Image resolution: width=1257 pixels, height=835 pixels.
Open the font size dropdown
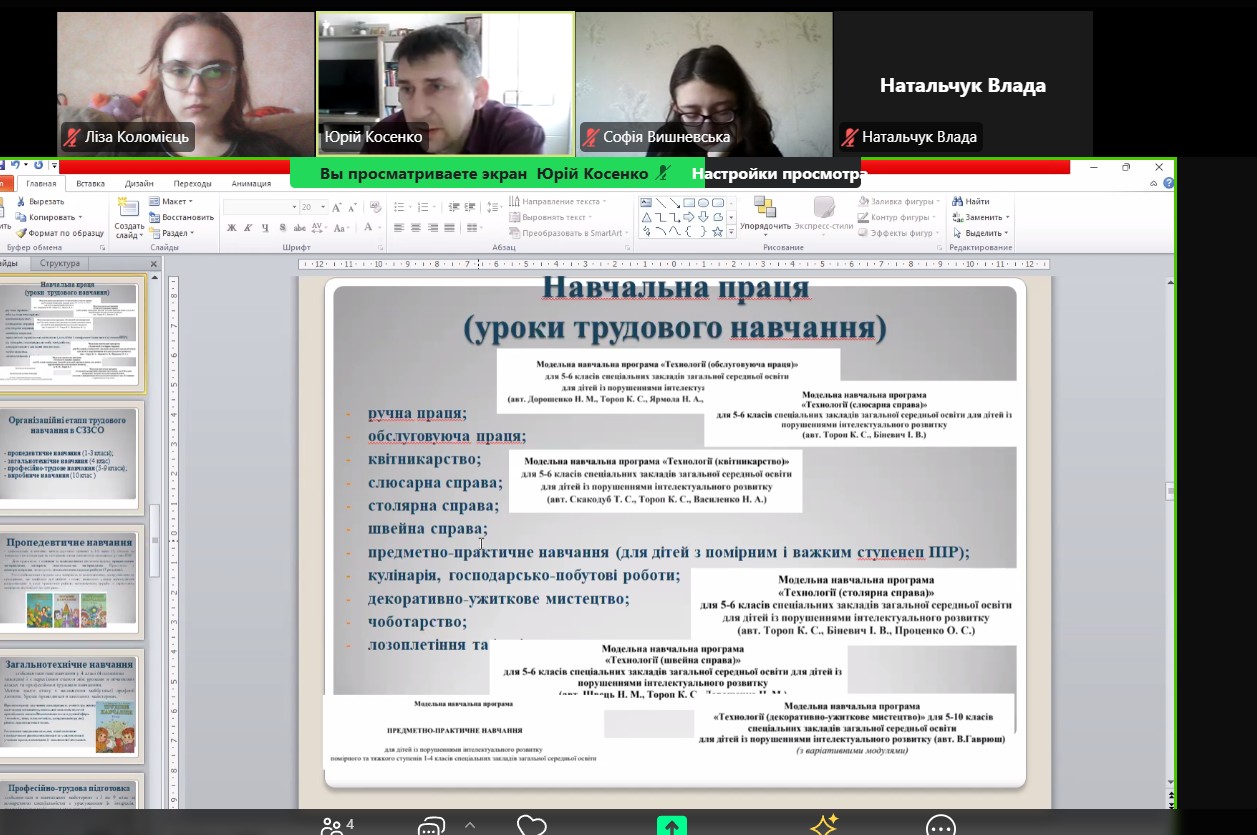coord(322,207)
